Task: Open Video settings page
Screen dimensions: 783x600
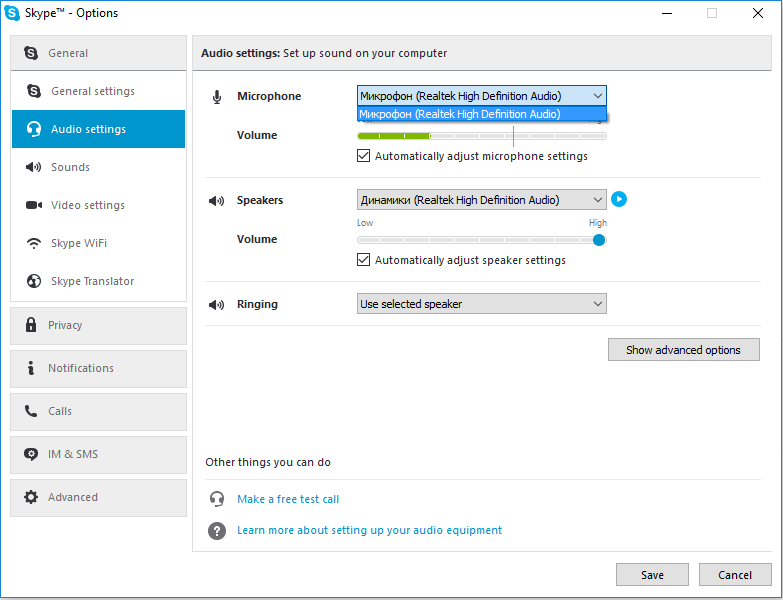Action: click(98, 205)
